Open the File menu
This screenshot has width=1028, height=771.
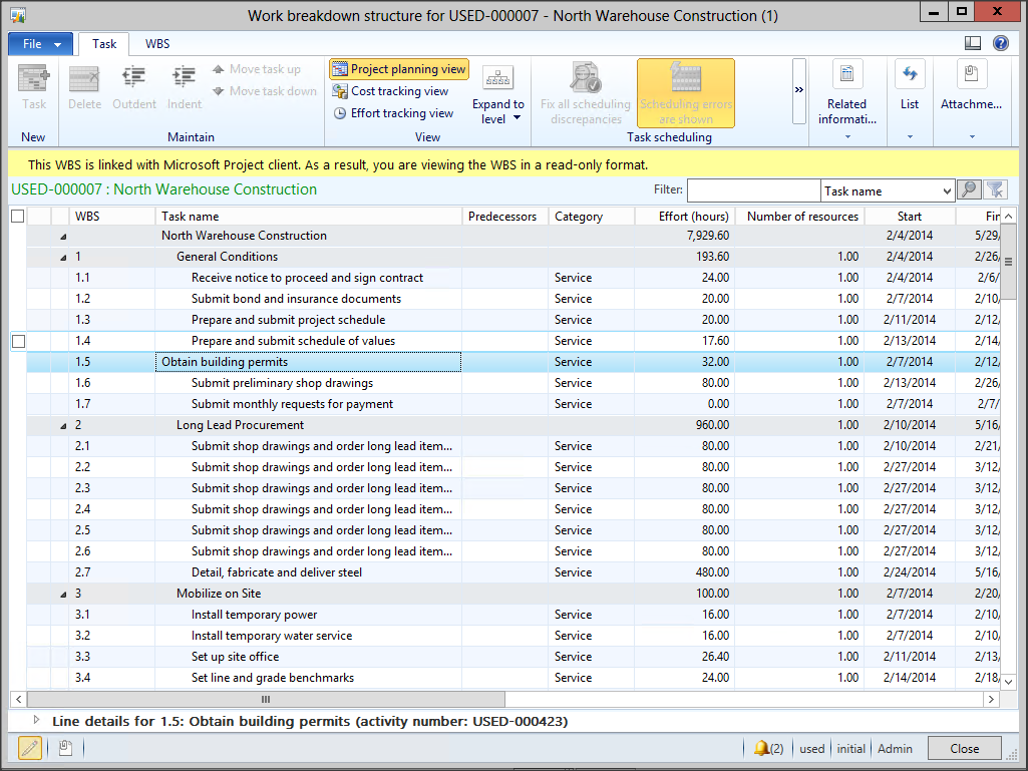point(40,44)
